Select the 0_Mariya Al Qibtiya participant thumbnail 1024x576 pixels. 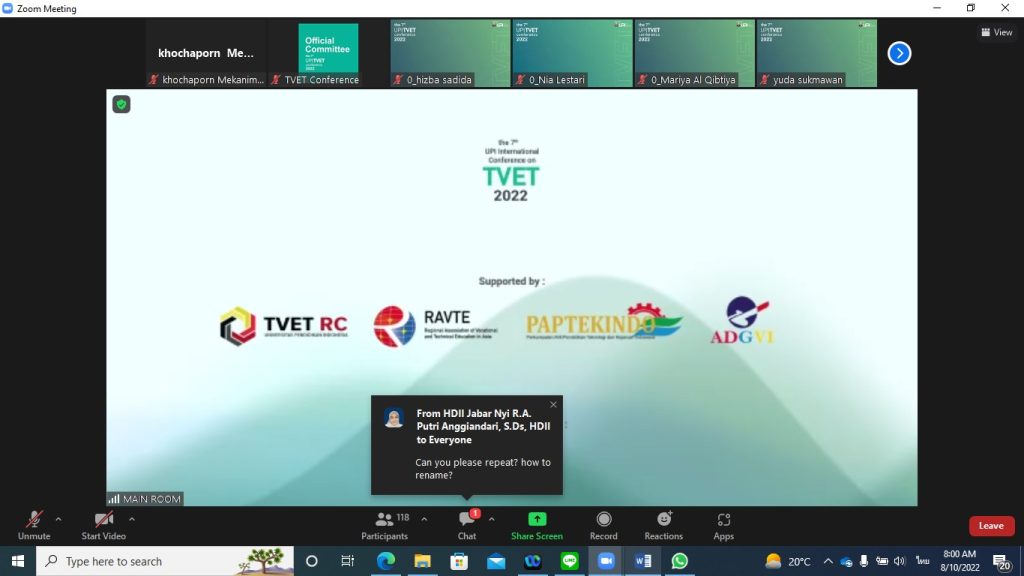pos(694,54)
